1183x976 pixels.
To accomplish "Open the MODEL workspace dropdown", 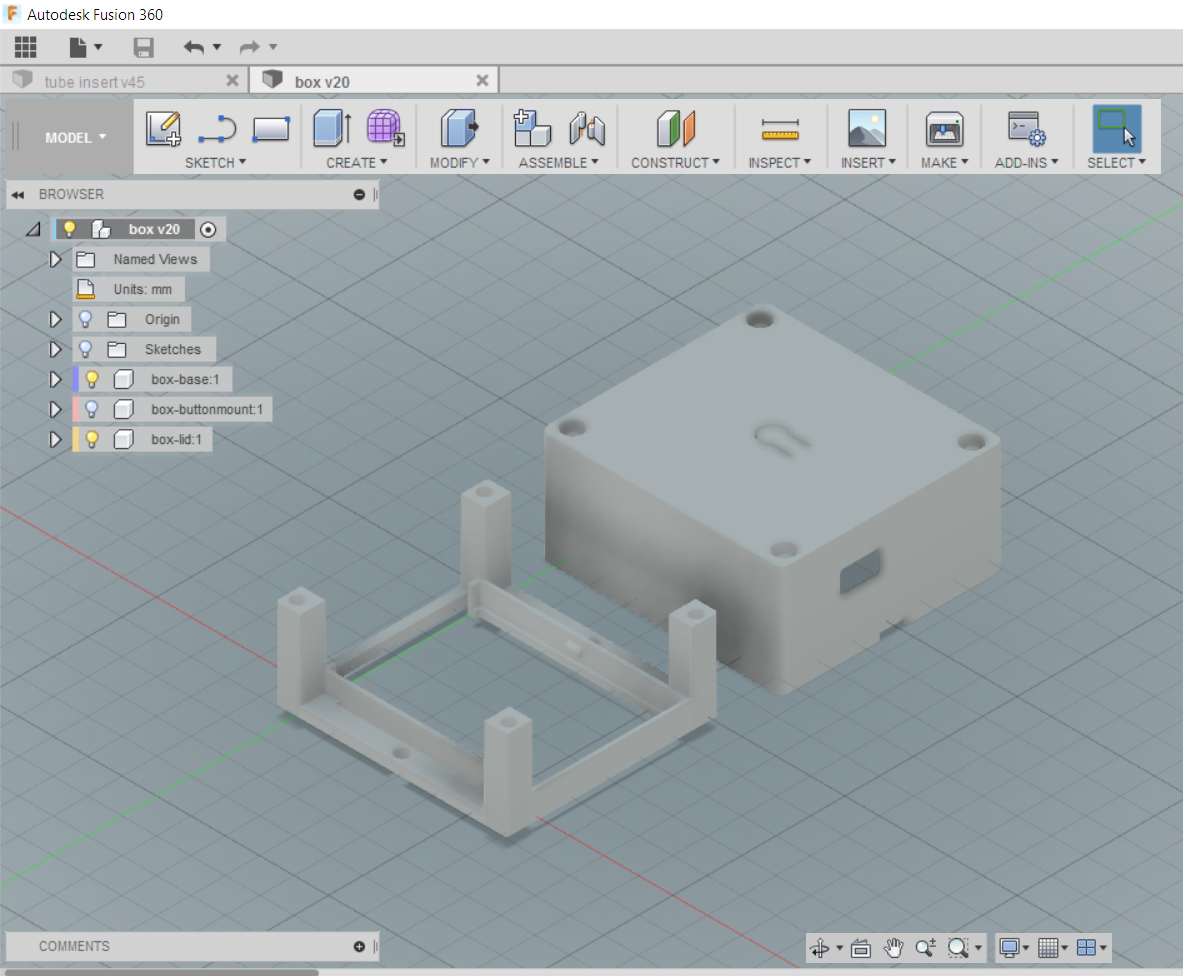I will [75, 138].
